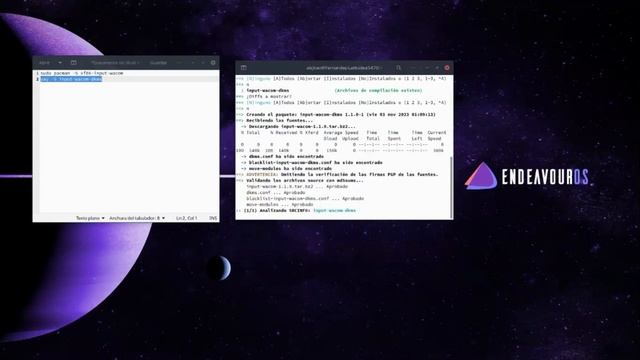Click the new tab icon in the terminal header

(244, 68)
